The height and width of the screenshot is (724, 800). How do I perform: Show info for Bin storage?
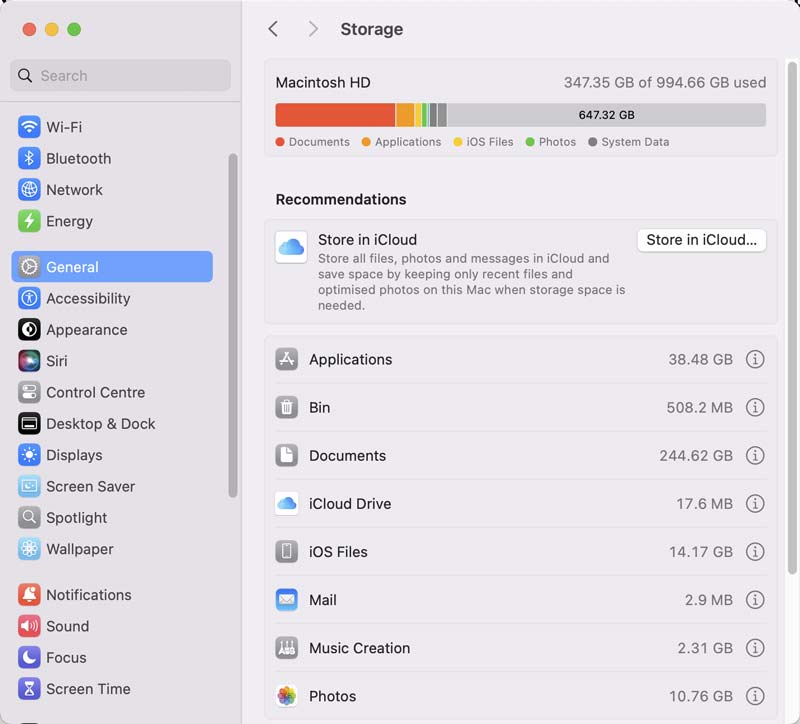click(x=755, y=407)
